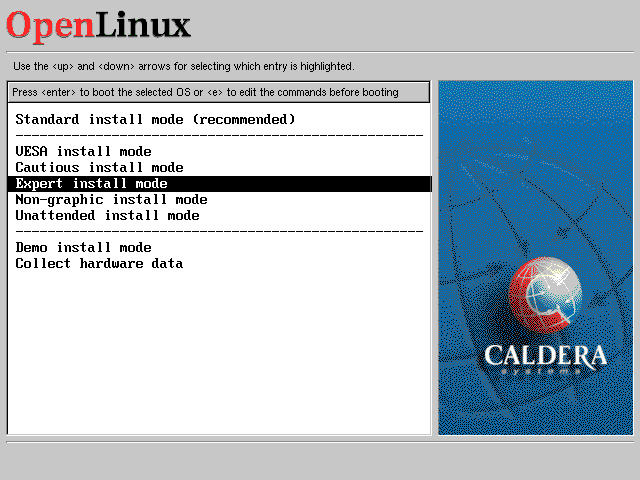Click the horizontal divider under OpenLinux header
The image size is (640, 480).
[x=320, y=52]
